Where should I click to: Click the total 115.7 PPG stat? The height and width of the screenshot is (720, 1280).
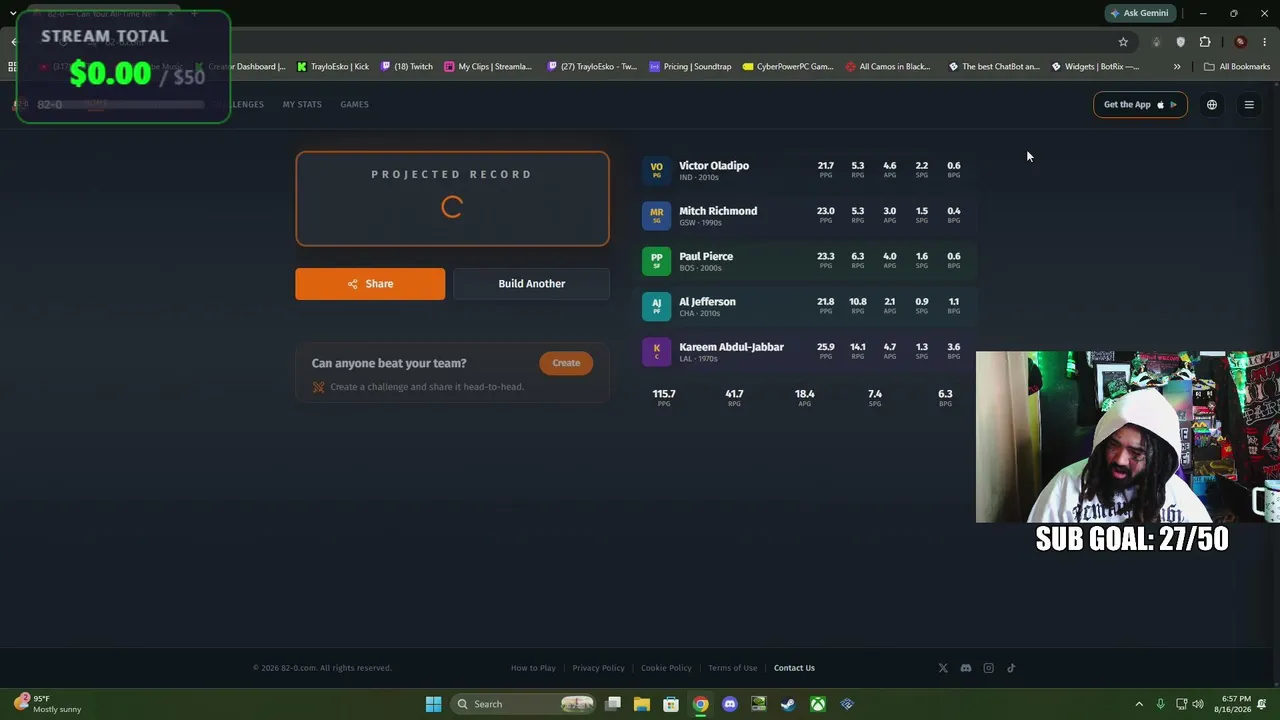(664, 397)
